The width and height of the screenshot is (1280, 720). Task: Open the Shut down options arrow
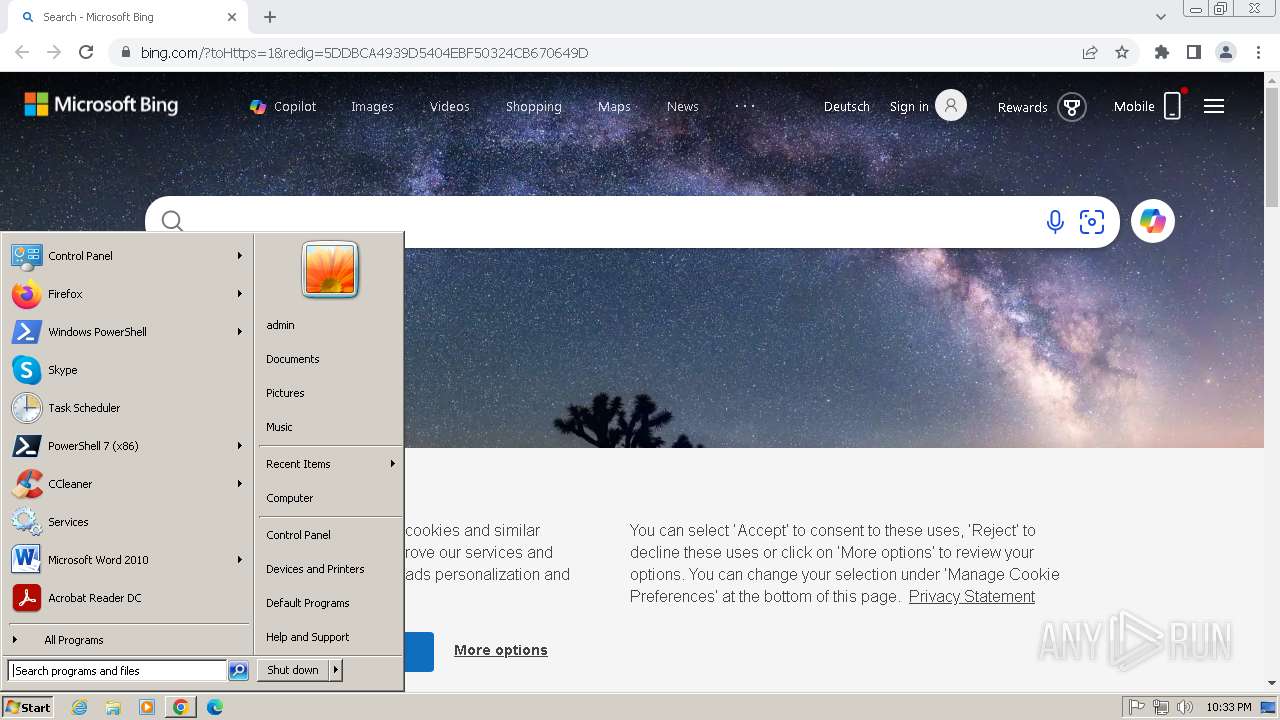[x=336, y=670]
